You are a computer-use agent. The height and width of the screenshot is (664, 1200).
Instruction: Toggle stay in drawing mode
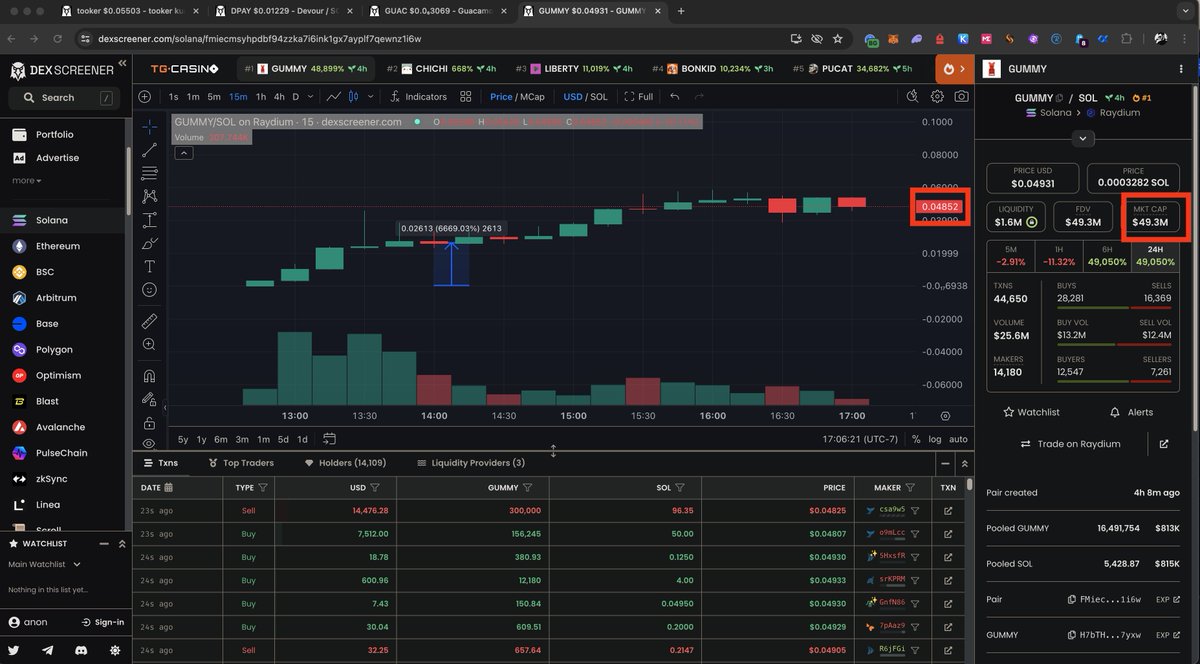tap(149, 399)
